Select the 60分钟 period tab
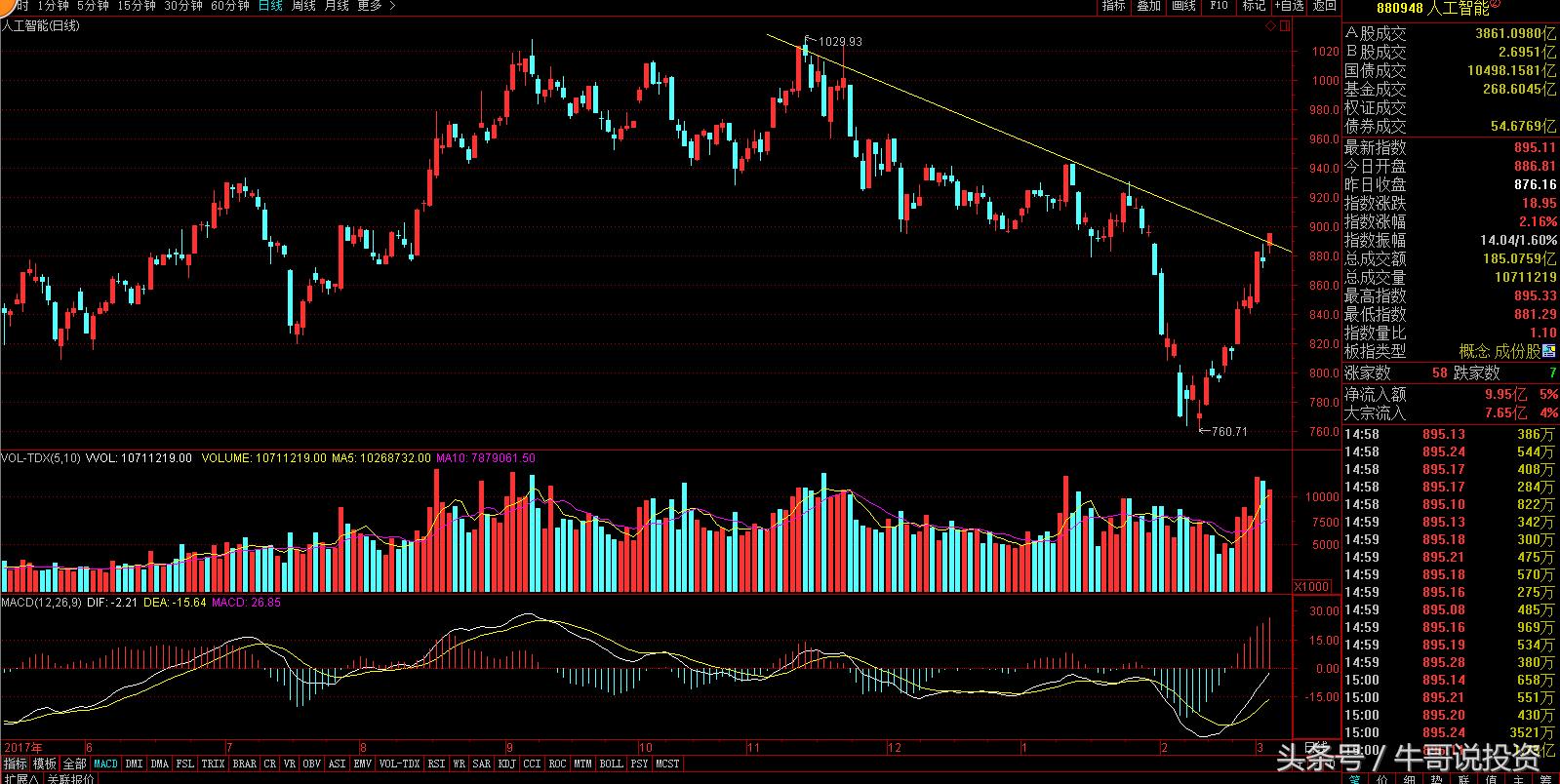This screenshot has width=1560, height=784. 229,6
